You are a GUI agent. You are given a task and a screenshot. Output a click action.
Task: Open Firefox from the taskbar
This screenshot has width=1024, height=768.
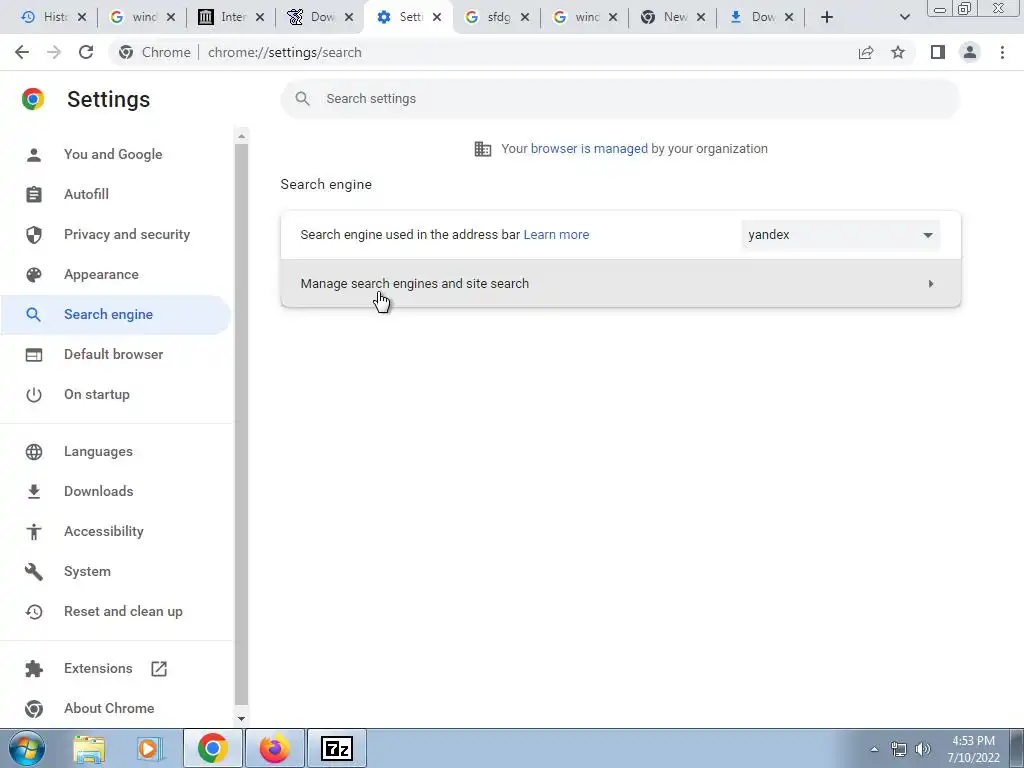pos(275,748)
